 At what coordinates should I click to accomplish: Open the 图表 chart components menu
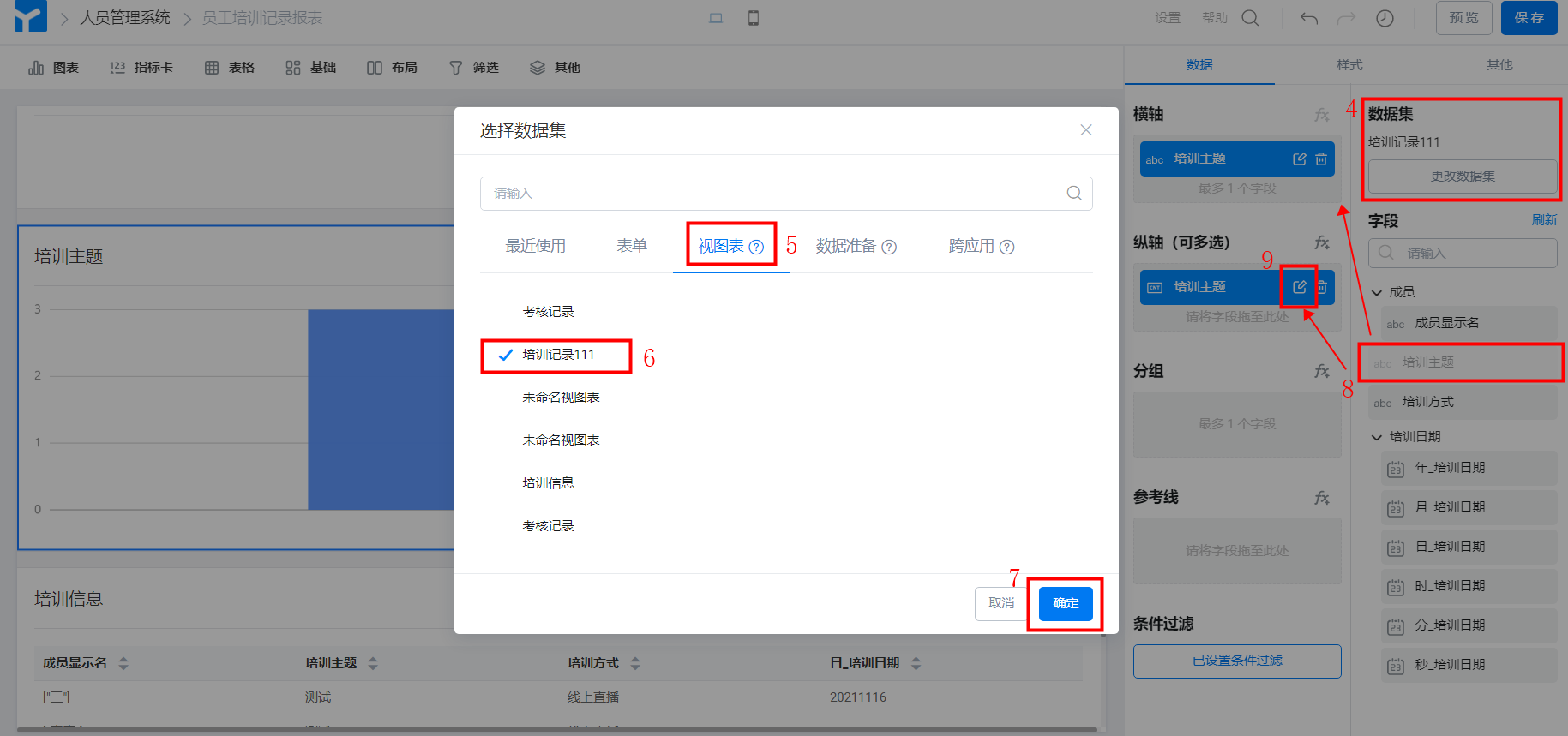[53, 68]
